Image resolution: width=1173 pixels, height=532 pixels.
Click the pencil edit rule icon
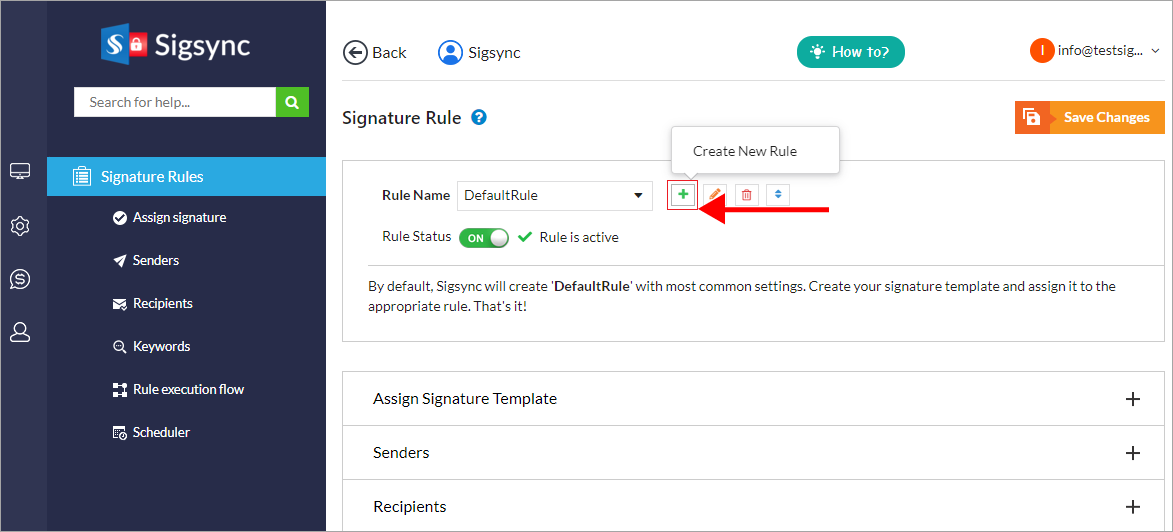[x=715, y=195]
